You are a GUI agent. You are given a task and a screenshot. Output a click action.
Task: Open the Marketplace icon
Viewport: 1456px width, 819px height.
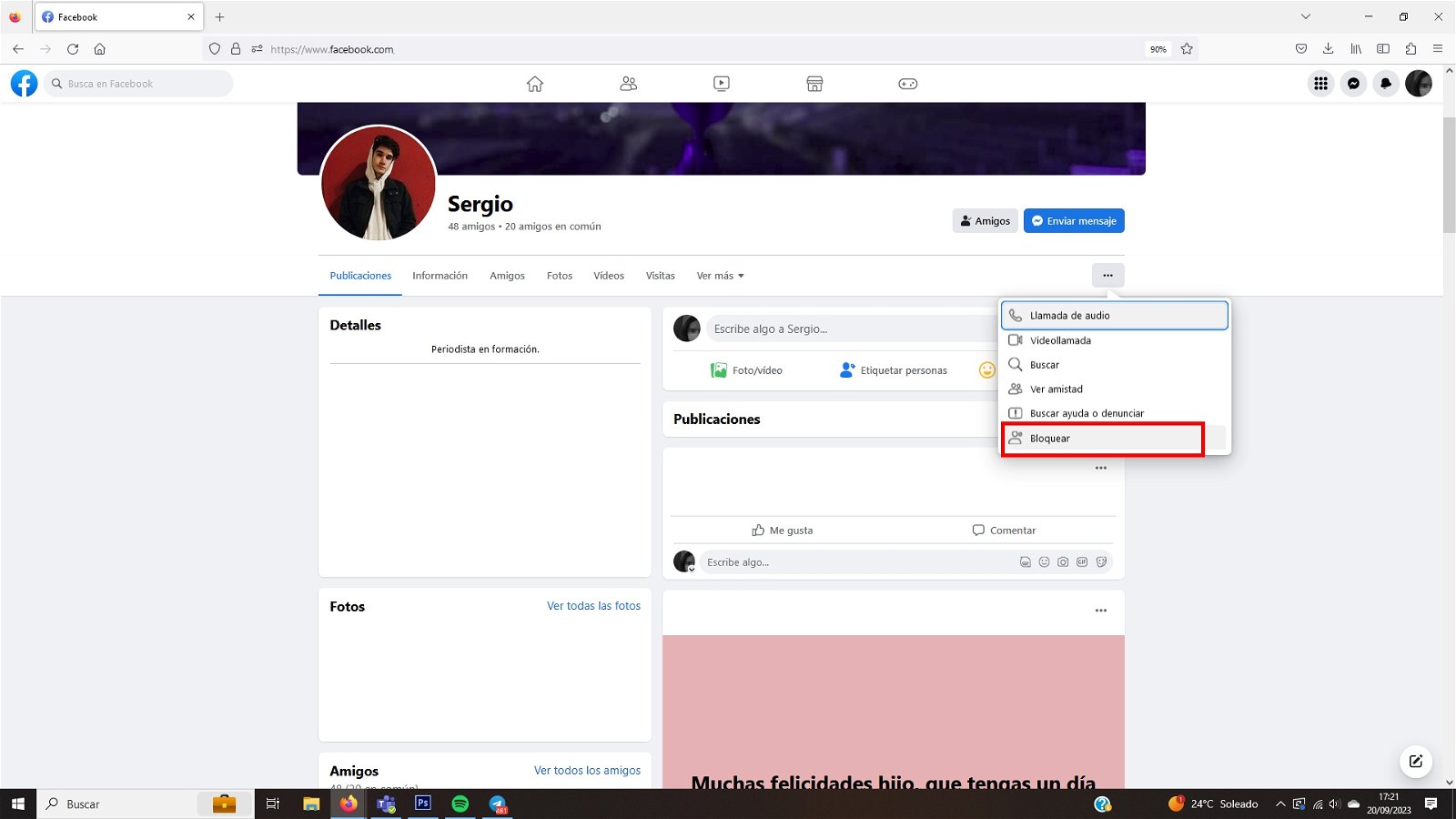814,84
